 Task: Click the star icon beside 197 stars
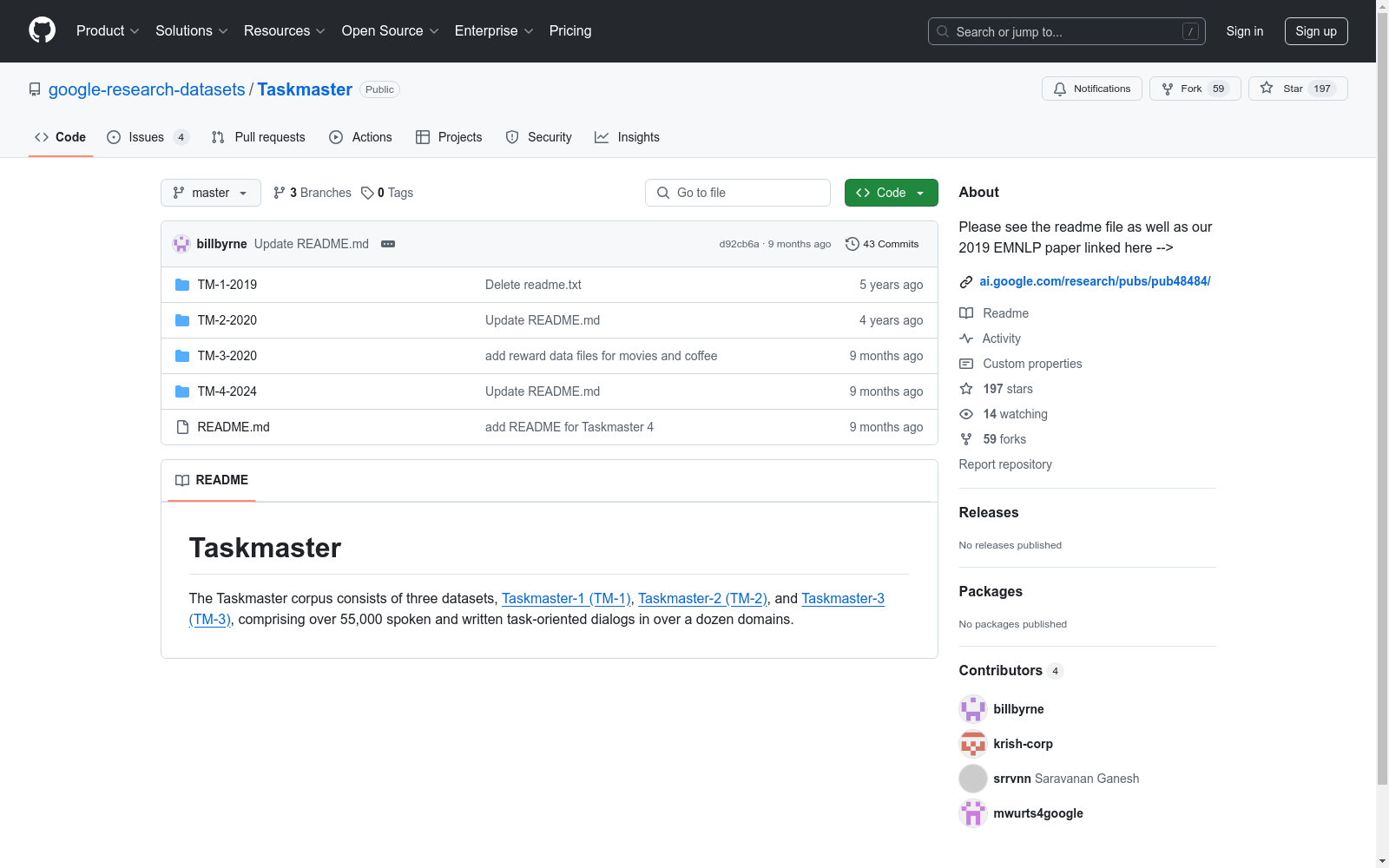966,389
